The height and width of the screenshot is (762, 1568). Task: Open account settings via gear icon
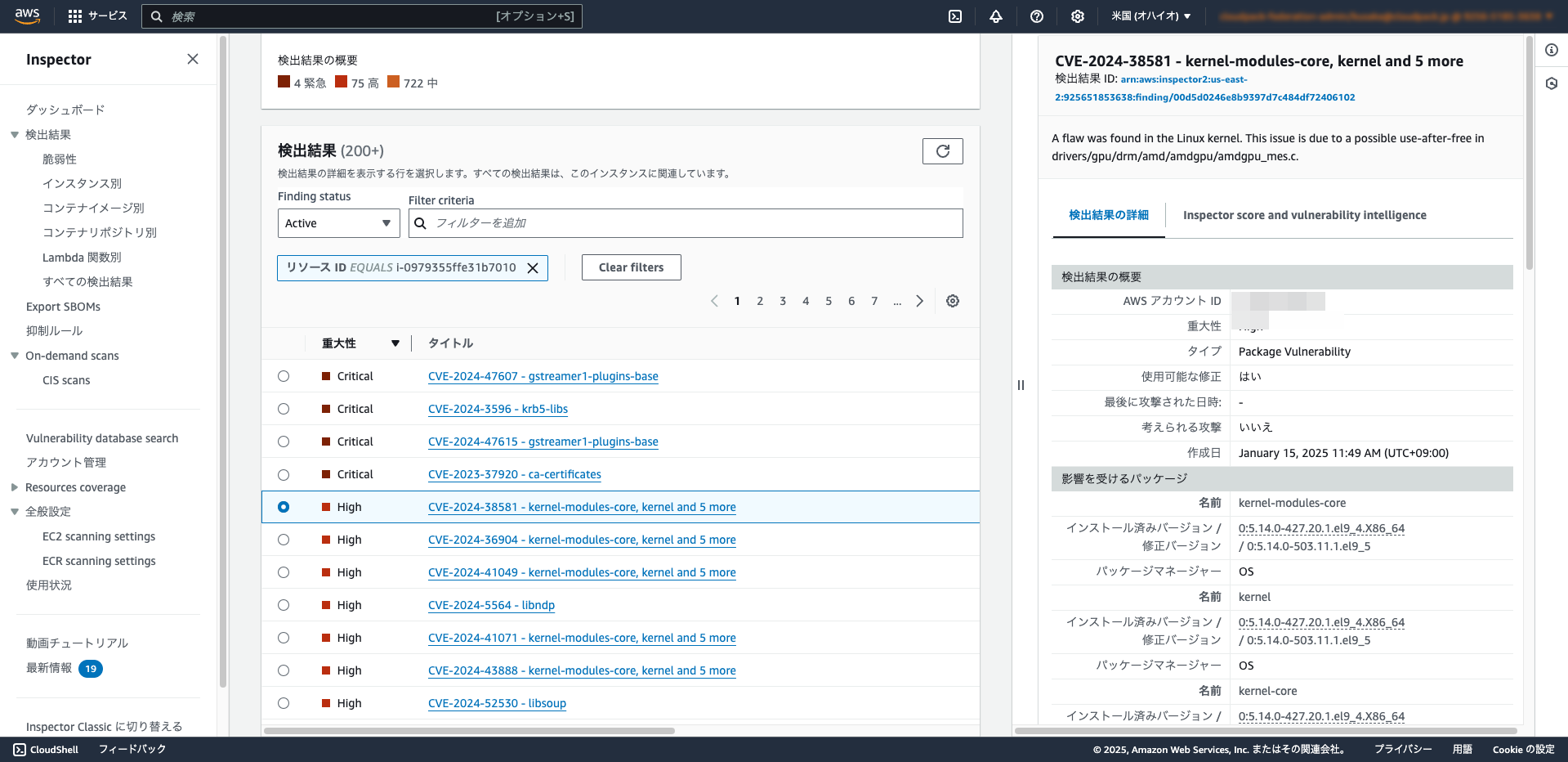1078,16
